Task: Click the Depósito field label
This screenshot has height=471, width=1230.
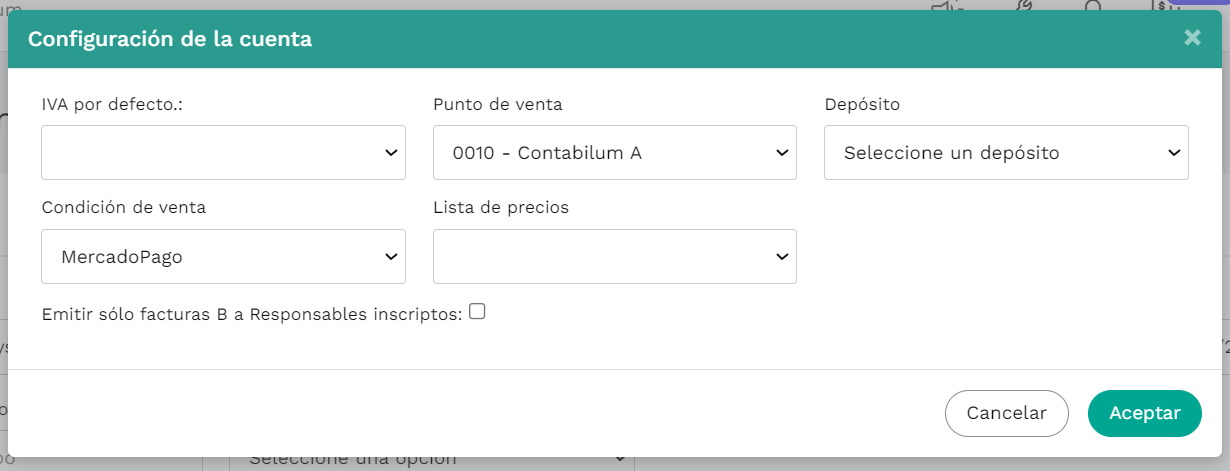Action: [x=860, y=104]
